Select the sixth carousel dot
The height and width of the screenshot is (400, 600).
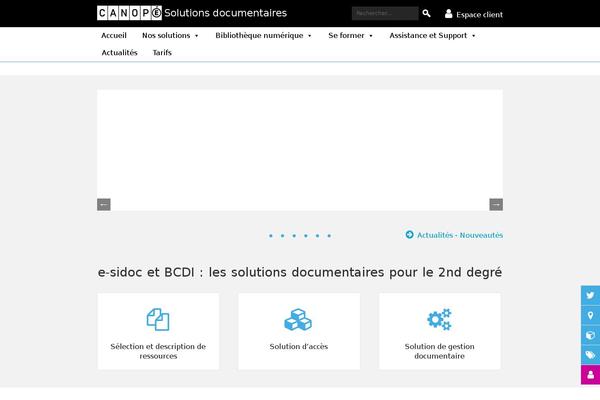coord(329,236)
